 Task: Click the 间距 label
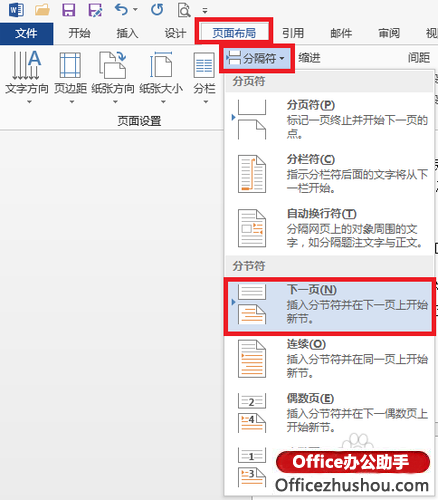coord(419,58)
